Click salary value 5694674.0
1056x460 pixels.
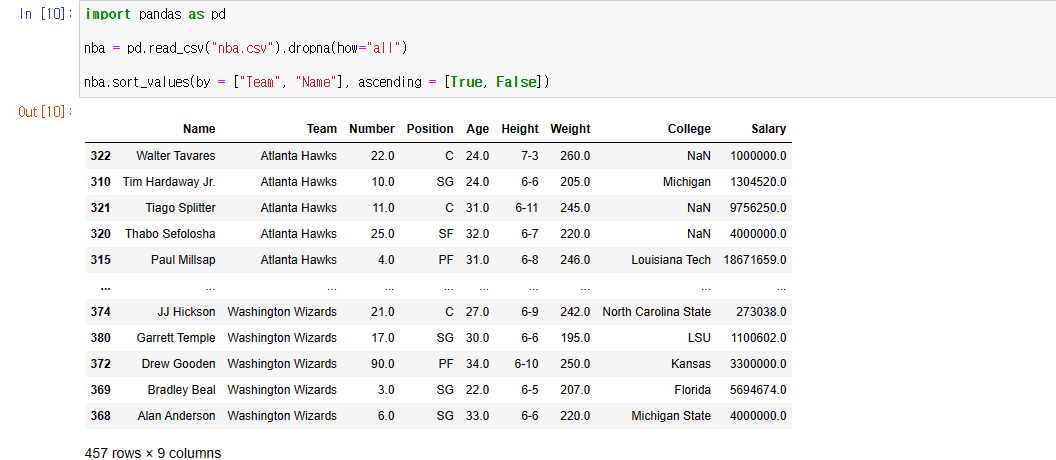(x=758, y=389)
